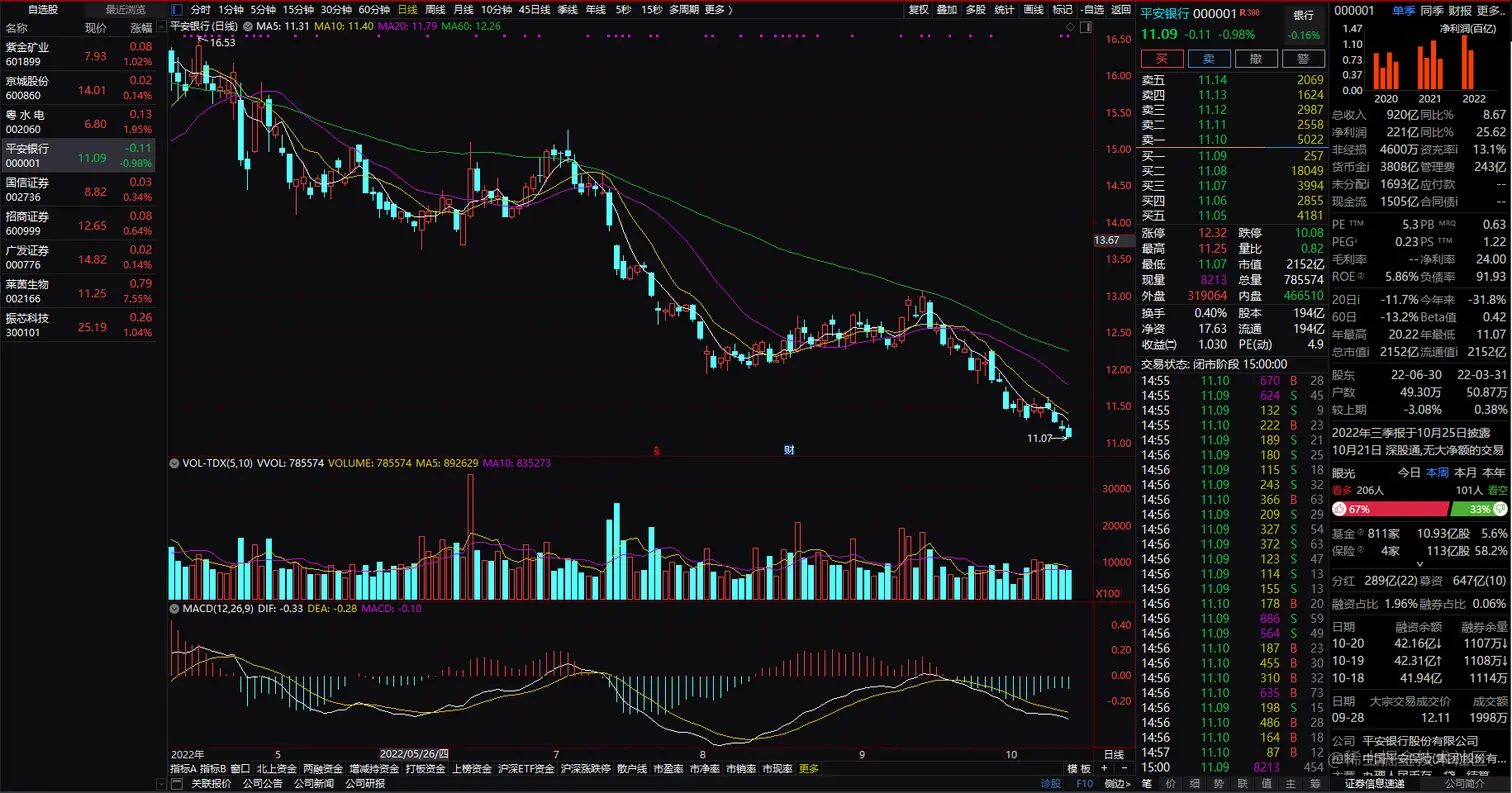Viewport: 1512px width, 793px height.
Task: Collapse the side panel with 侧边>
Action: [1118, 783]
